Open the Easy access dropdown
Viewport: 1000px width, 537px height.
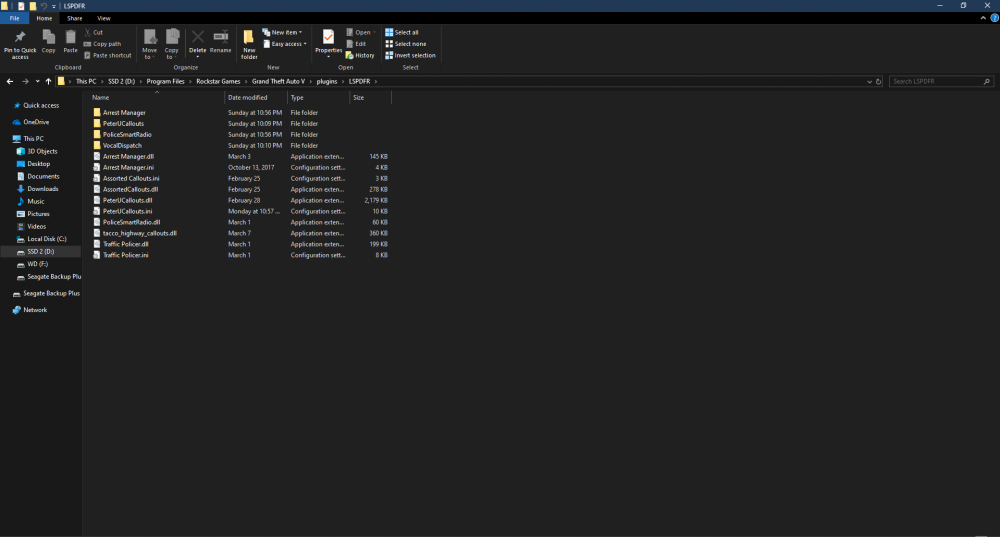(x=284, y=44)
